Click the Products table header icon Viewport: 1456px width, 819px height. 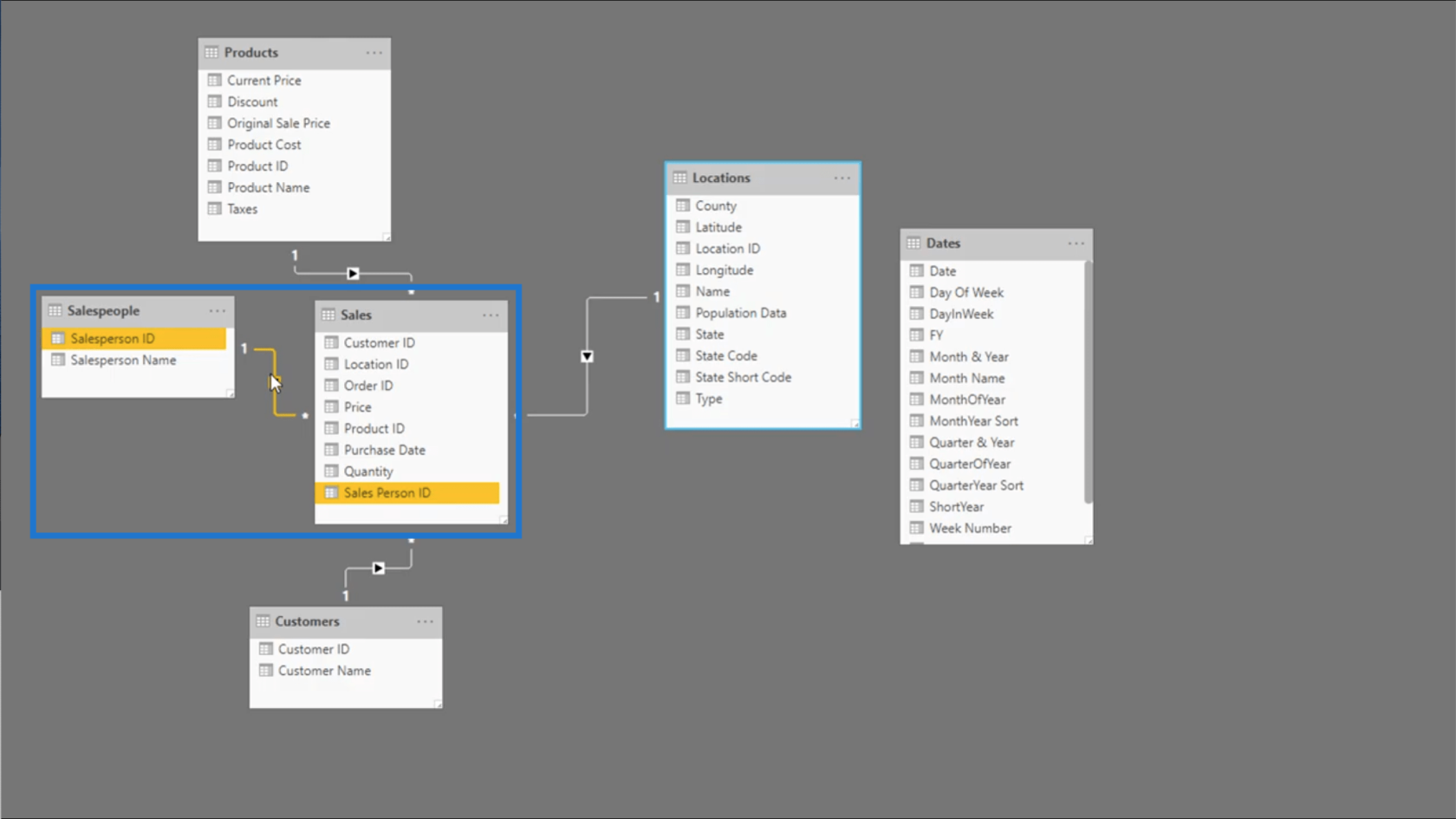pyautogui.click(x=211, y=53)
